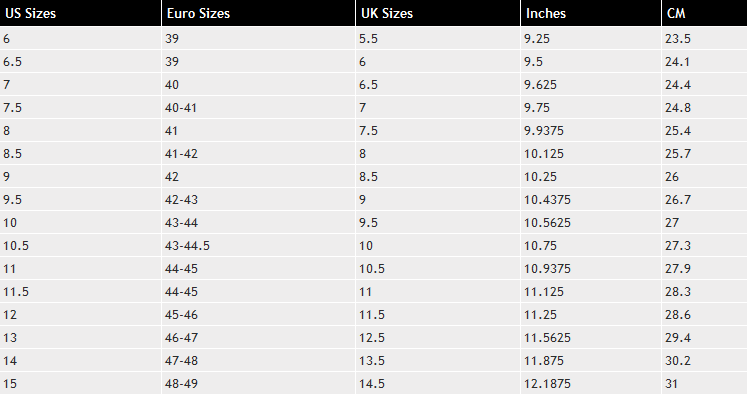Click the CM column header
Screen dimensions: 749x397
click(x=705, y=13)
